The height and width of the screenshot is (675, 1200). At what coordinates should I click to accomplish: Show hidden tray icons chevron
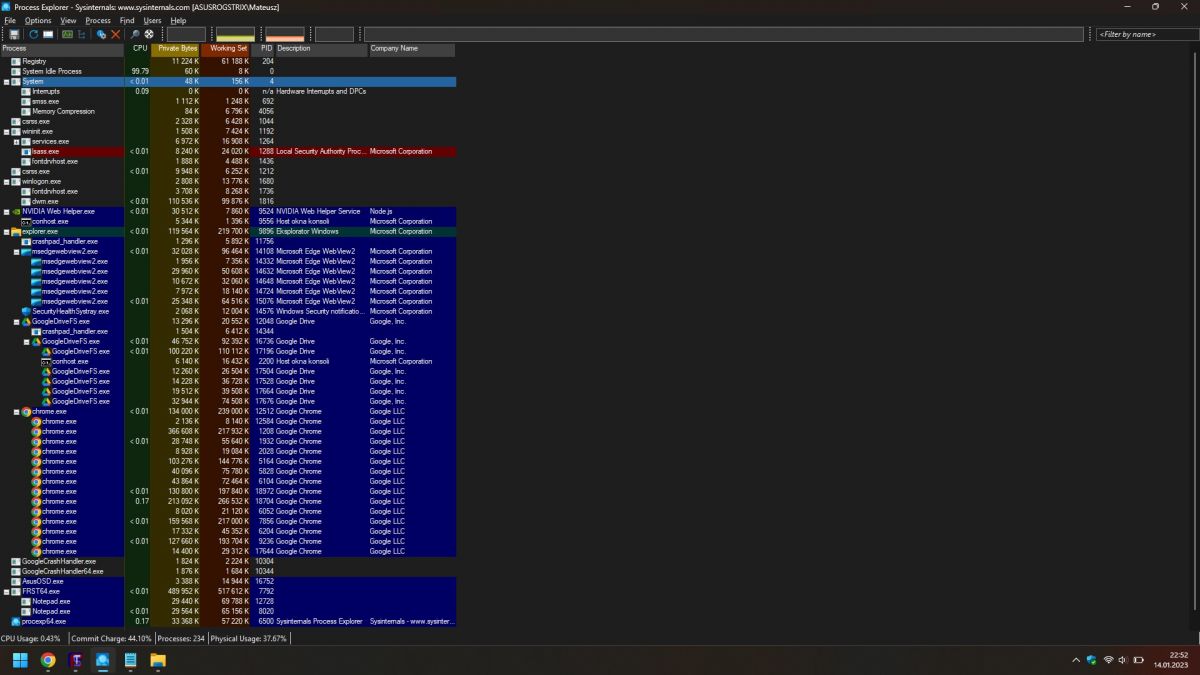coord(1076,660)
